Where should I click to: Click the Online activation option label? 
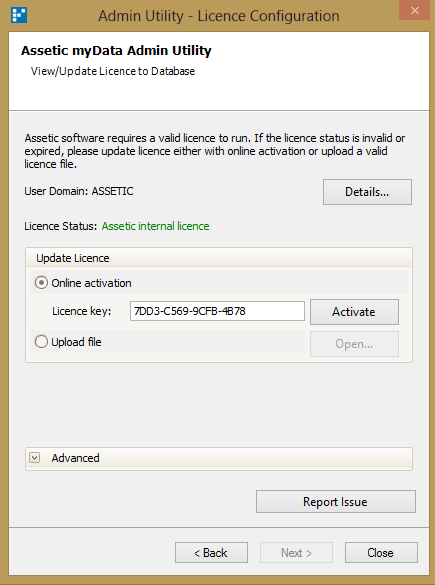[91, 283]
